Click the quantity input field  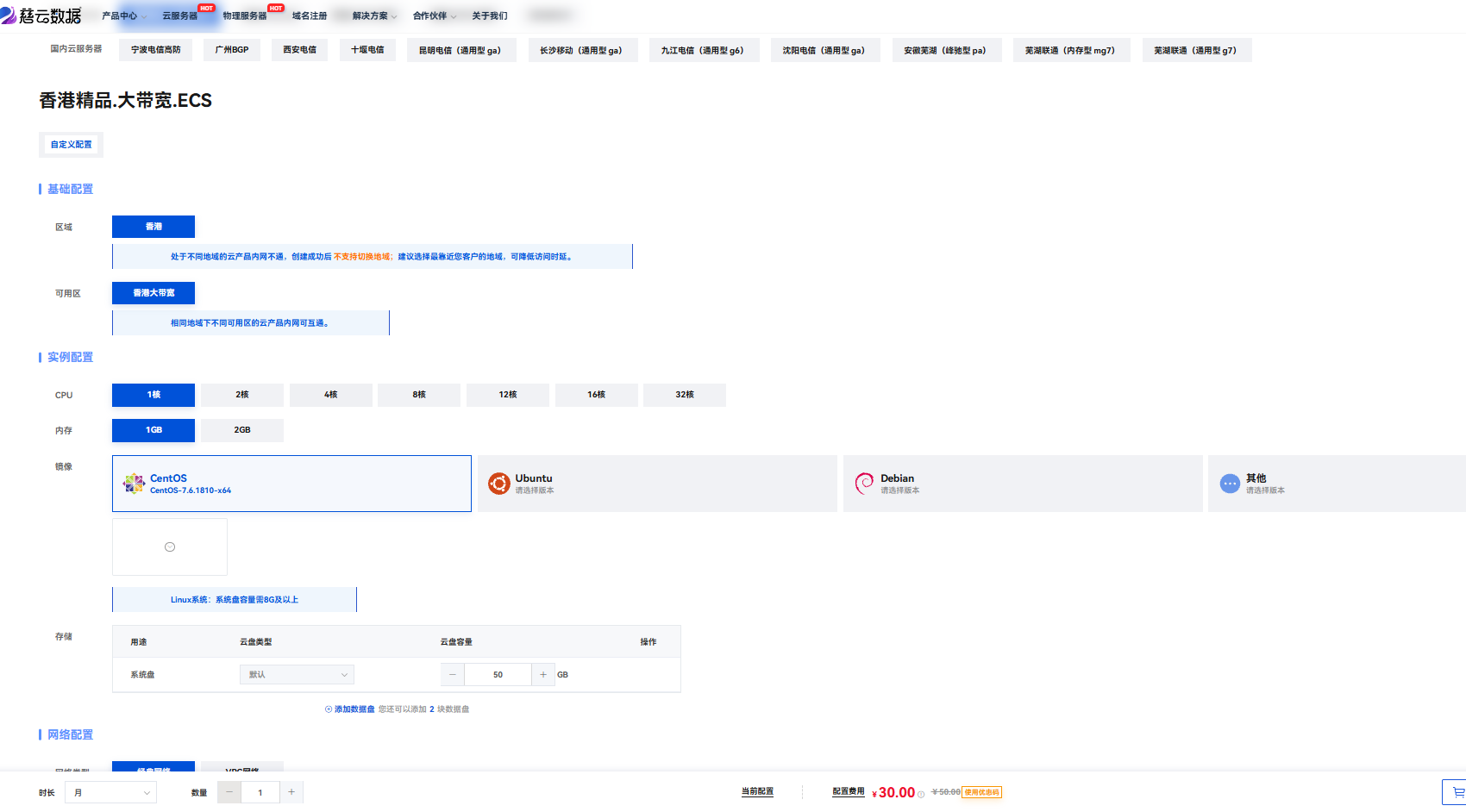tap(260, 792)
